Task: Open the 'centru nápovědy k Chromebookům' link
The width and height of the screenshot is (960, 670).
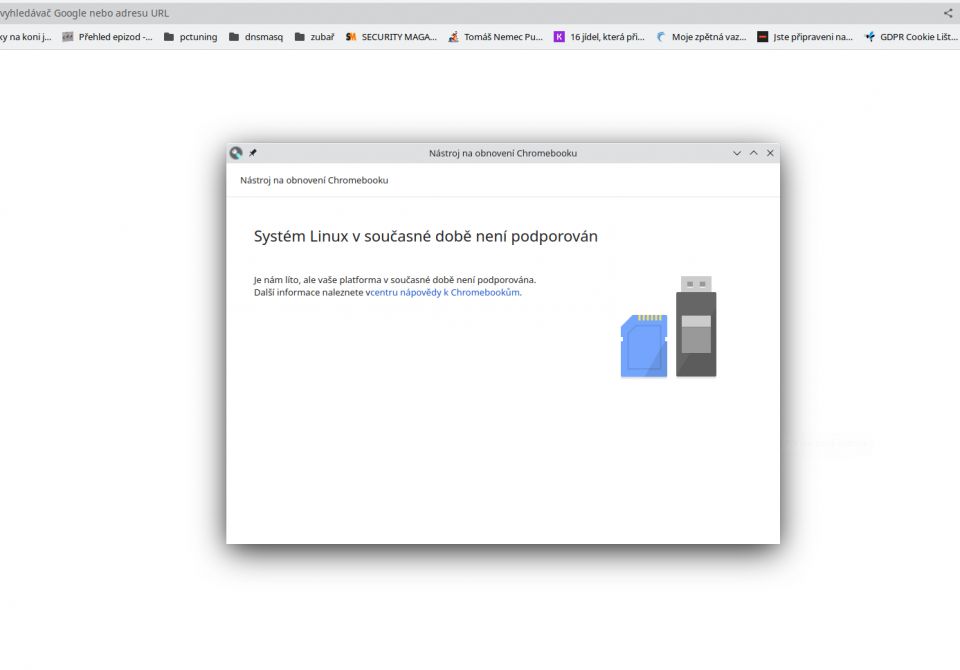Action: (446, 293)
